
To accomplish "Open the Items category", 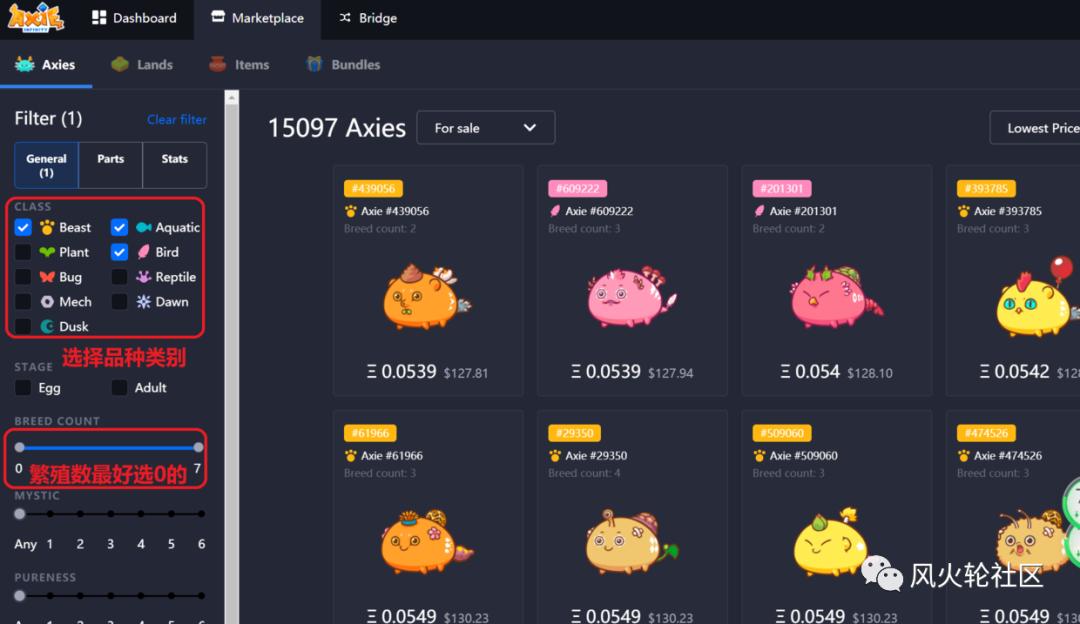I will [239, 65].
